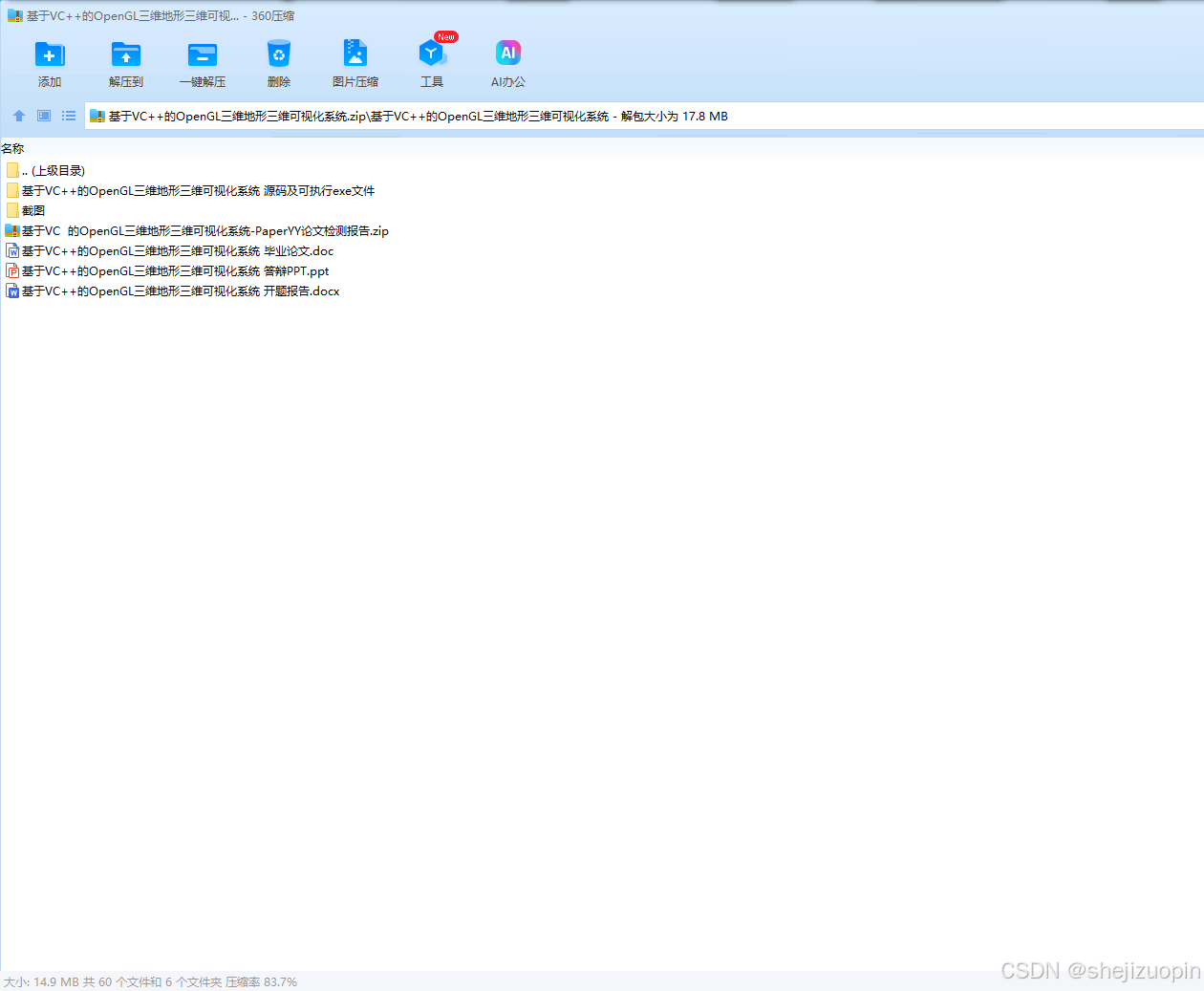Click the 名称 column header to sort files
The width and height of the screenshot is (1204, 991).
click(12, 148)
